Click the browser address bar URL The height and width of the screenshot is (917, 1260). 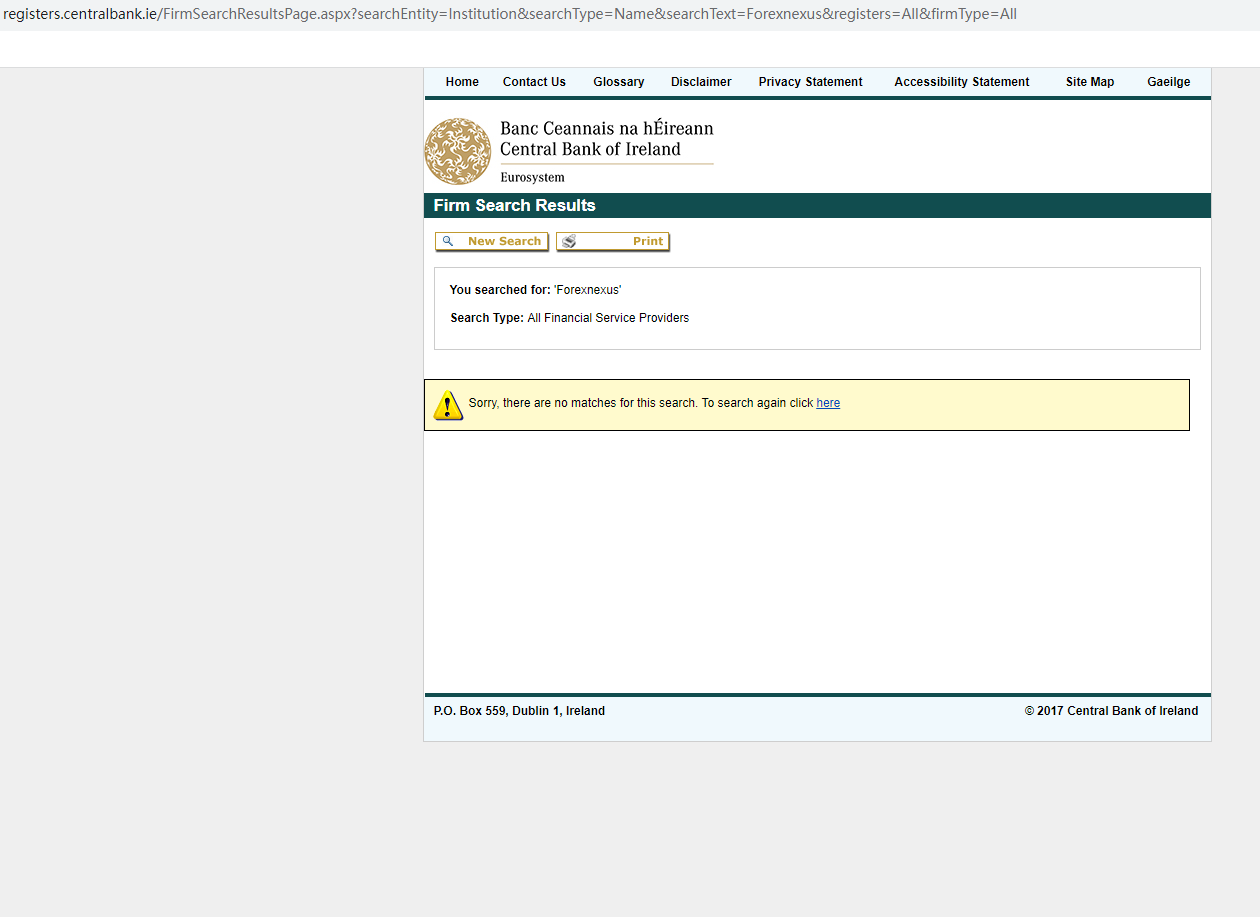click(x=510, y=14)
